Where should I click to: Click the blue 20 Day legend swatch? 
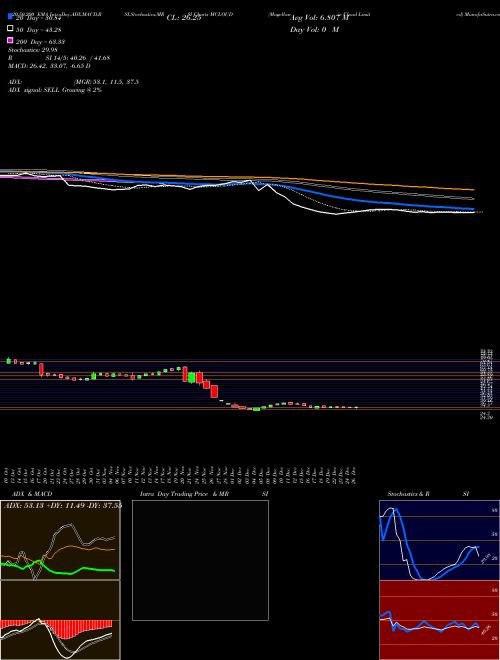pyautogui.click(x=10, y=17)
